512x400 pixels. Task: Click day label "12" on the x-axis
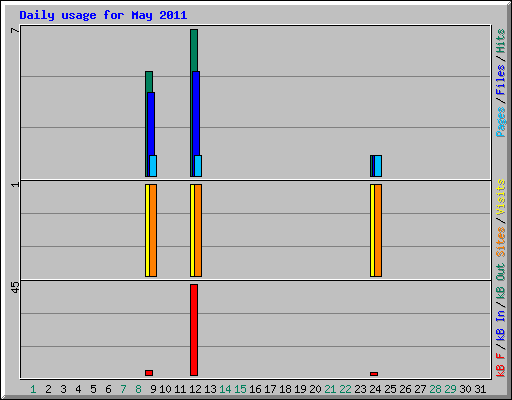(195, 389)
